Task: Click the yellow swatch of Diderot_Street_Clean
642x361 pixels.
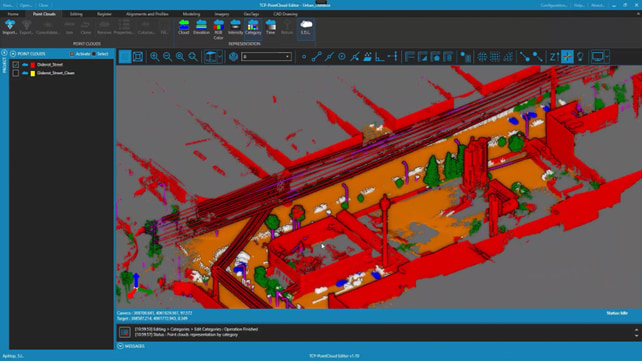Action: click(33, 73)
